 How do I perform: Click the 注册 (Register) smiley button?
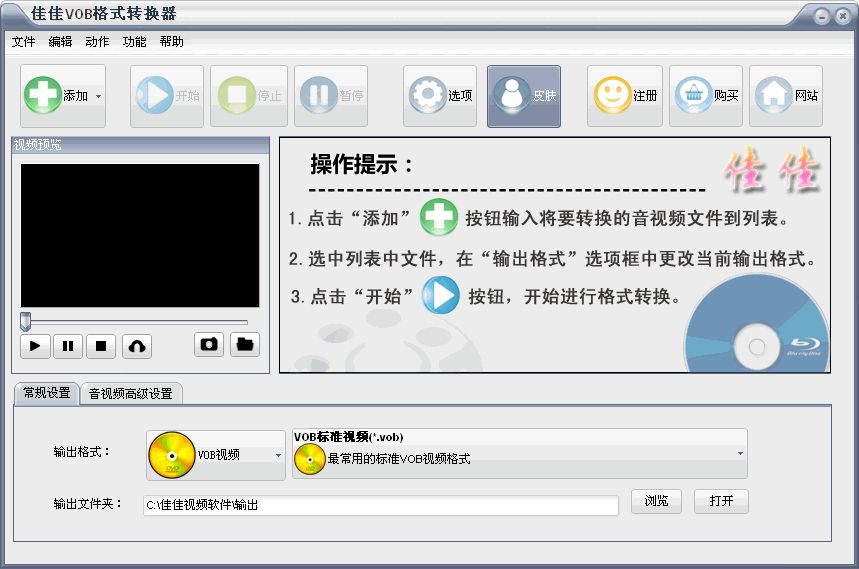[x=625, y=96]
